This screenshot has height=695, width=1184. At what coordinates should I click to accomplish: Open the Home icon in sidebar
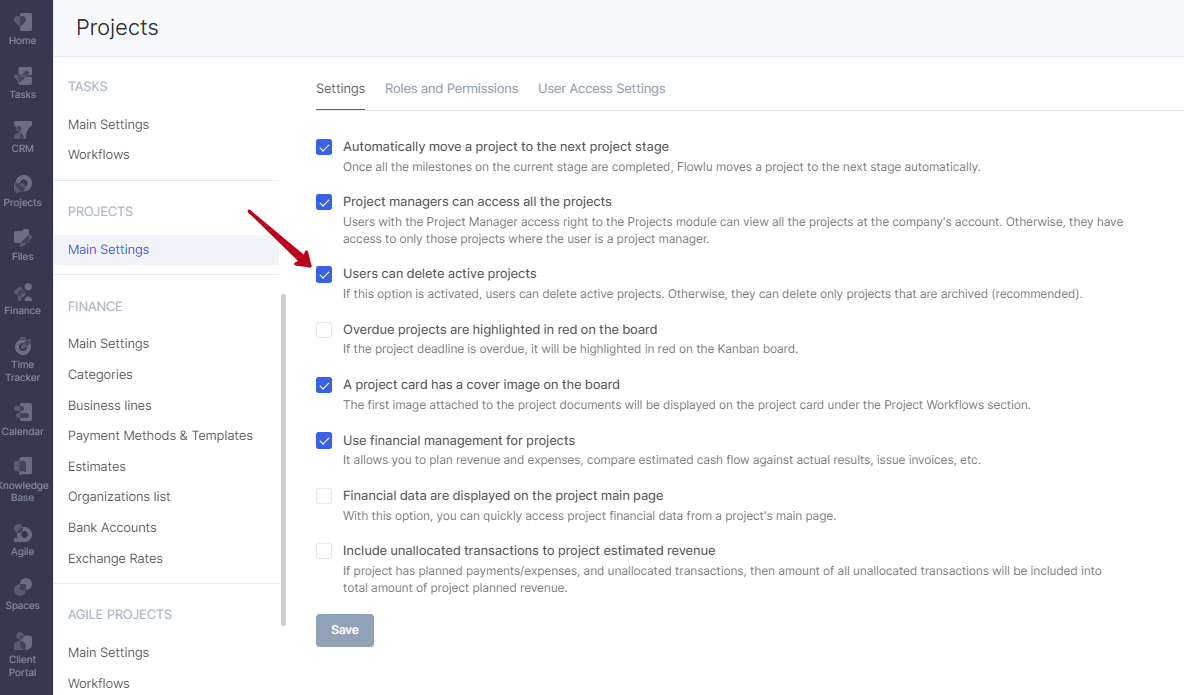point(23,23)
